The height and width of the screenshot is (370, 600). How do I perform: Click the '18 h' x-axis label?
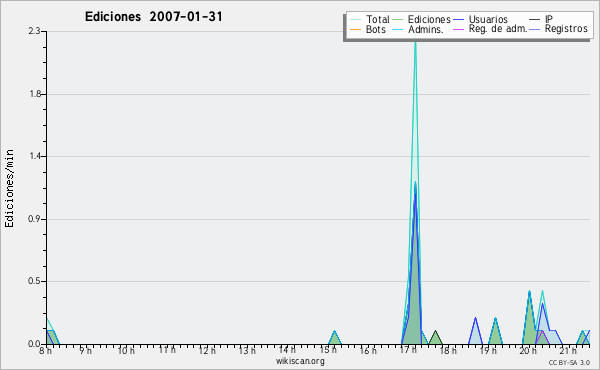pyautogui.click(x=448, y=350)
